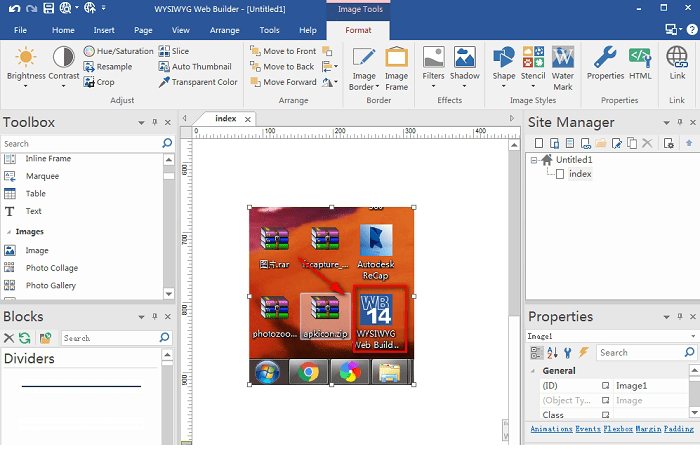
Task: Open the File menu
Action: [x=20, y=30]
